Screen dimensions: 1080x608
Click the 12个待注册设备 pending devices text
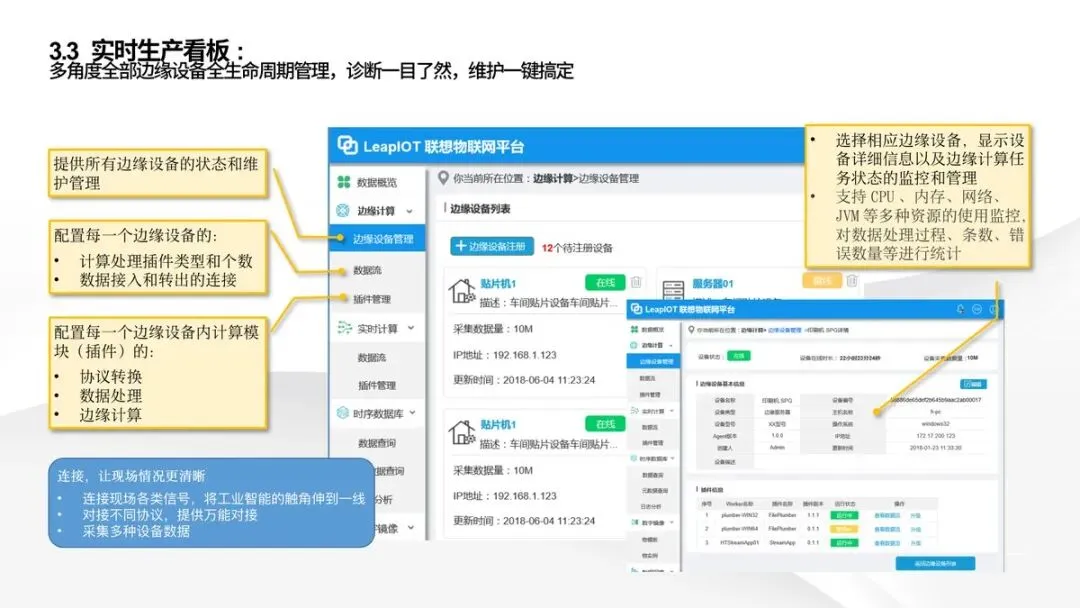coord(577,248)
